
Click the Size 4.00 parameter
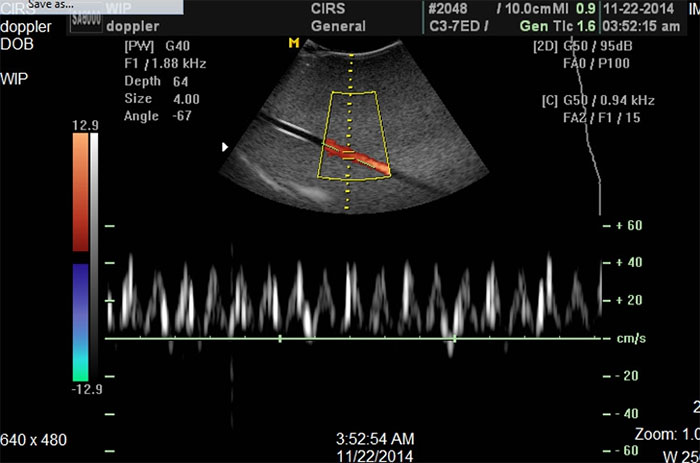162,99
